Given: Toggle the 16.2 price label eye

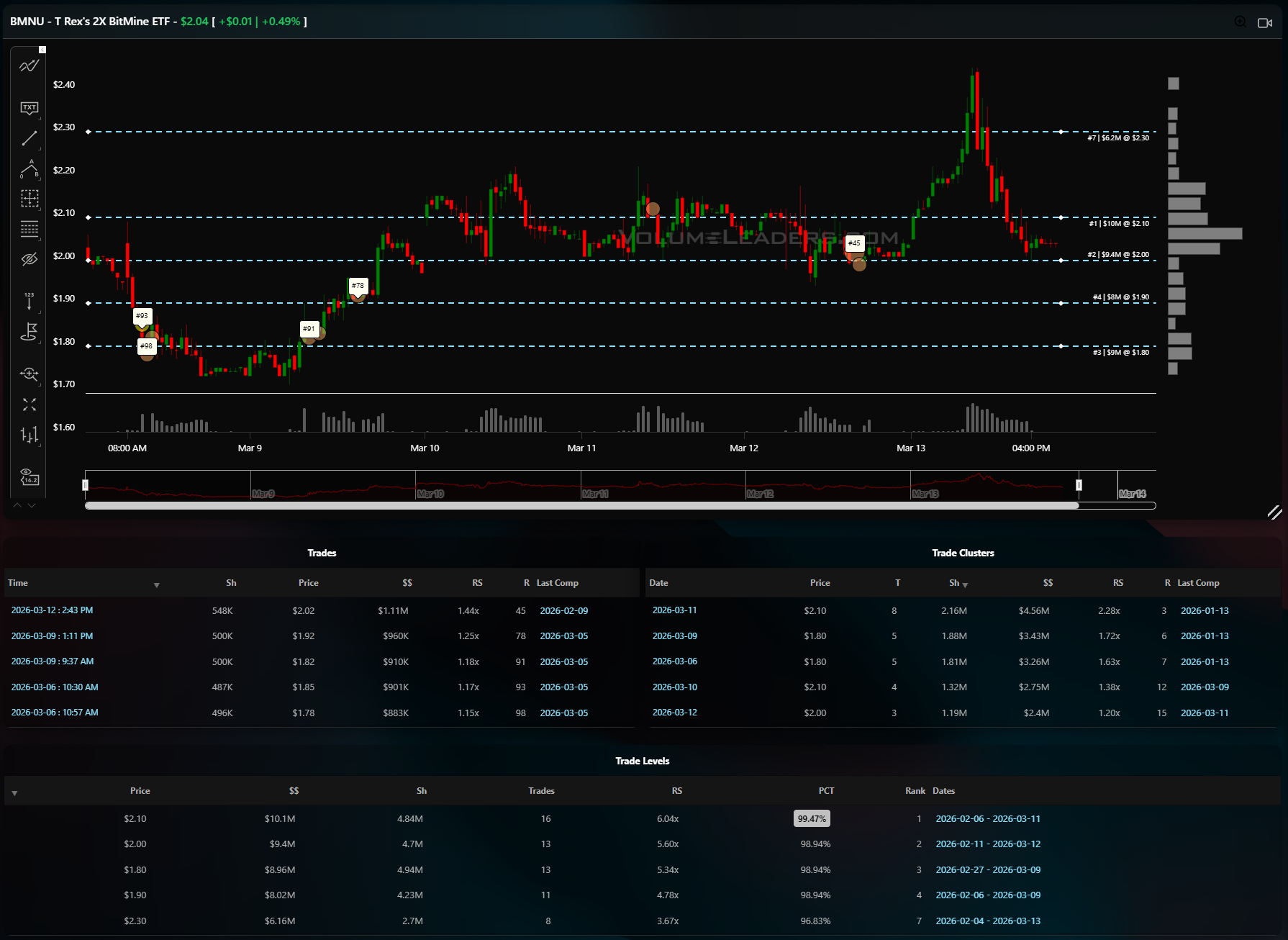Looking at the screenshot, I should pos(29,476).
